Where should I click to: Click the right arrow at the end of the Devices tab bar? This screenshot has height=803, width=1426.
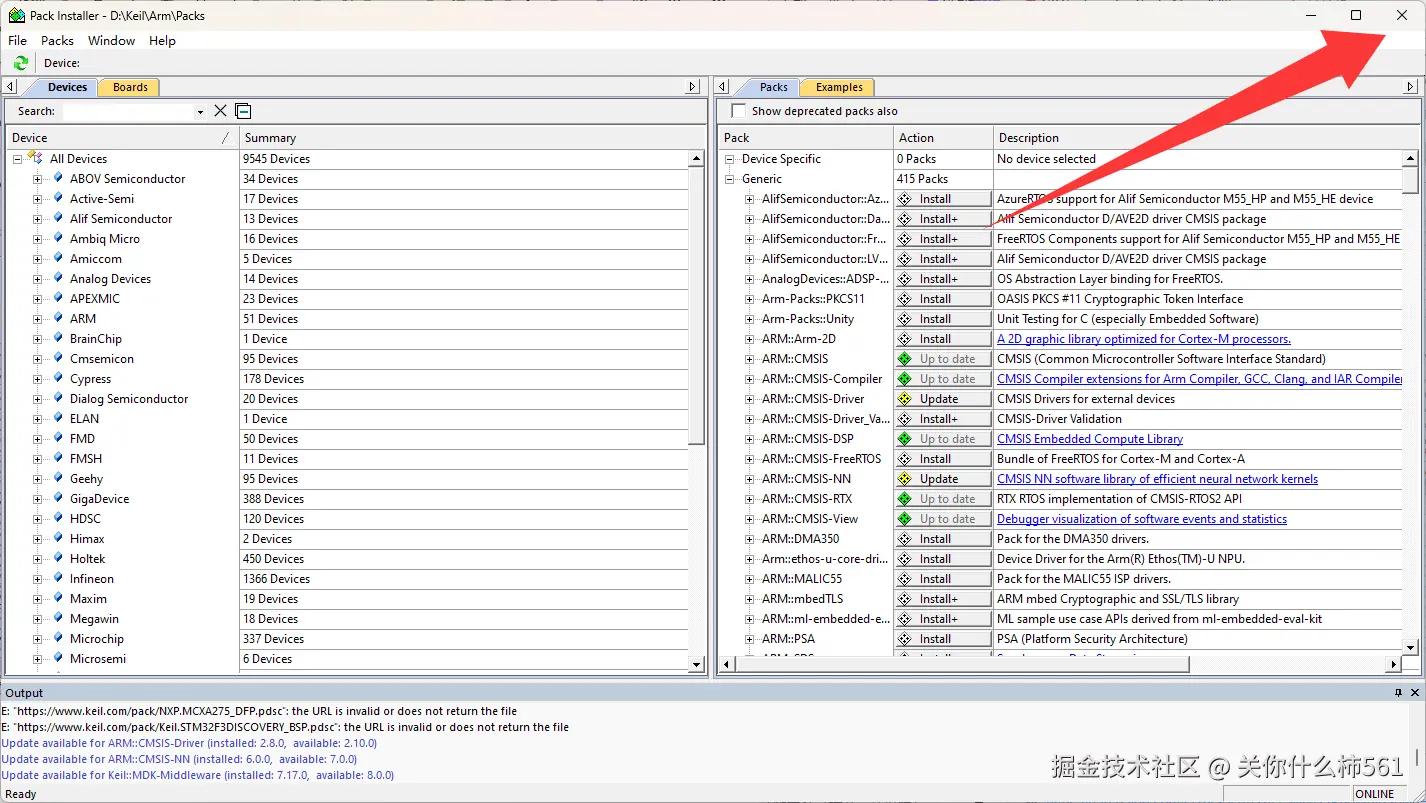tap(693, 87)
